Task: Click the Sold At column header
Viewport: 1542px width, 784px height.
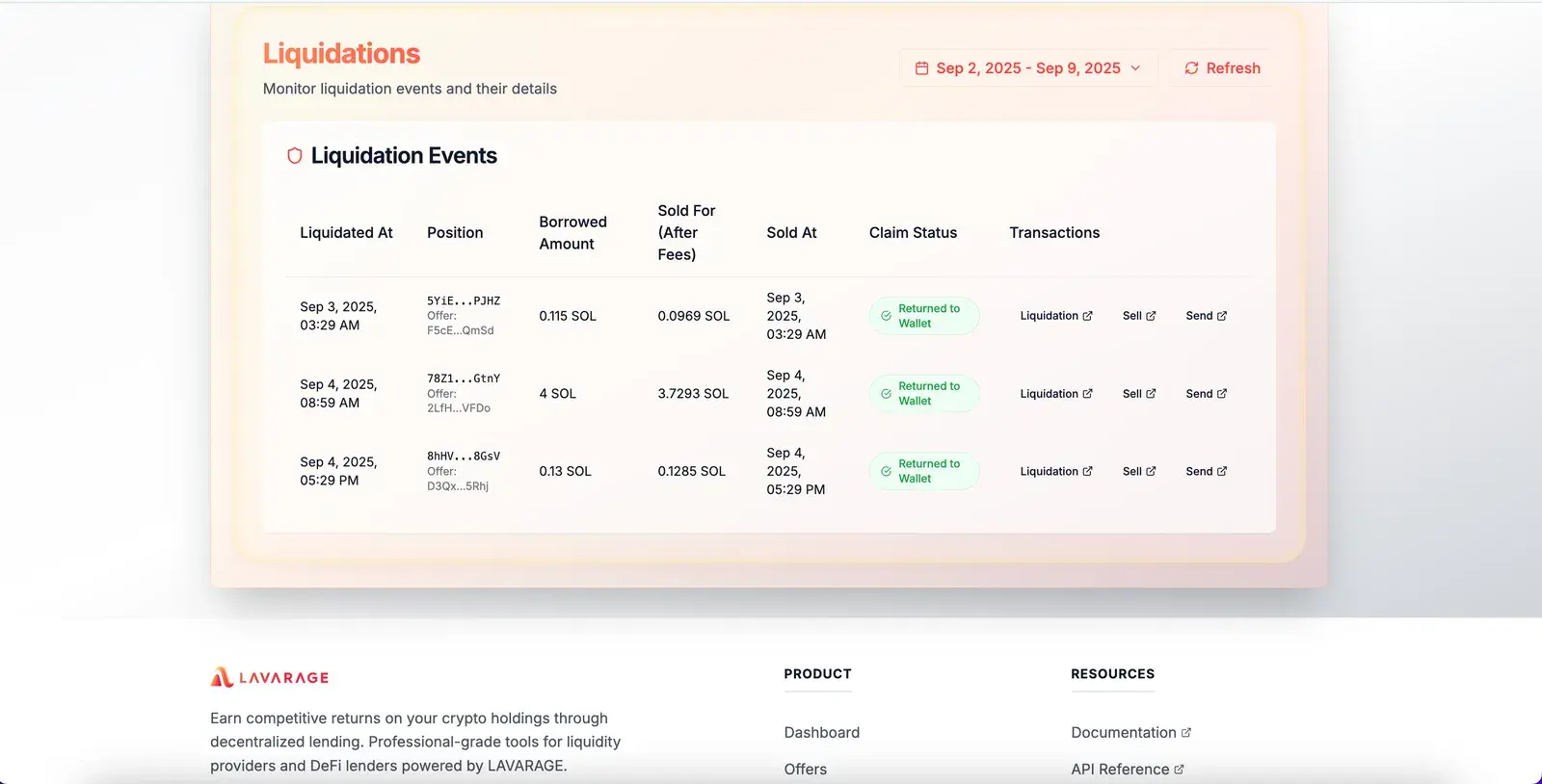Action: coord(791,233)
